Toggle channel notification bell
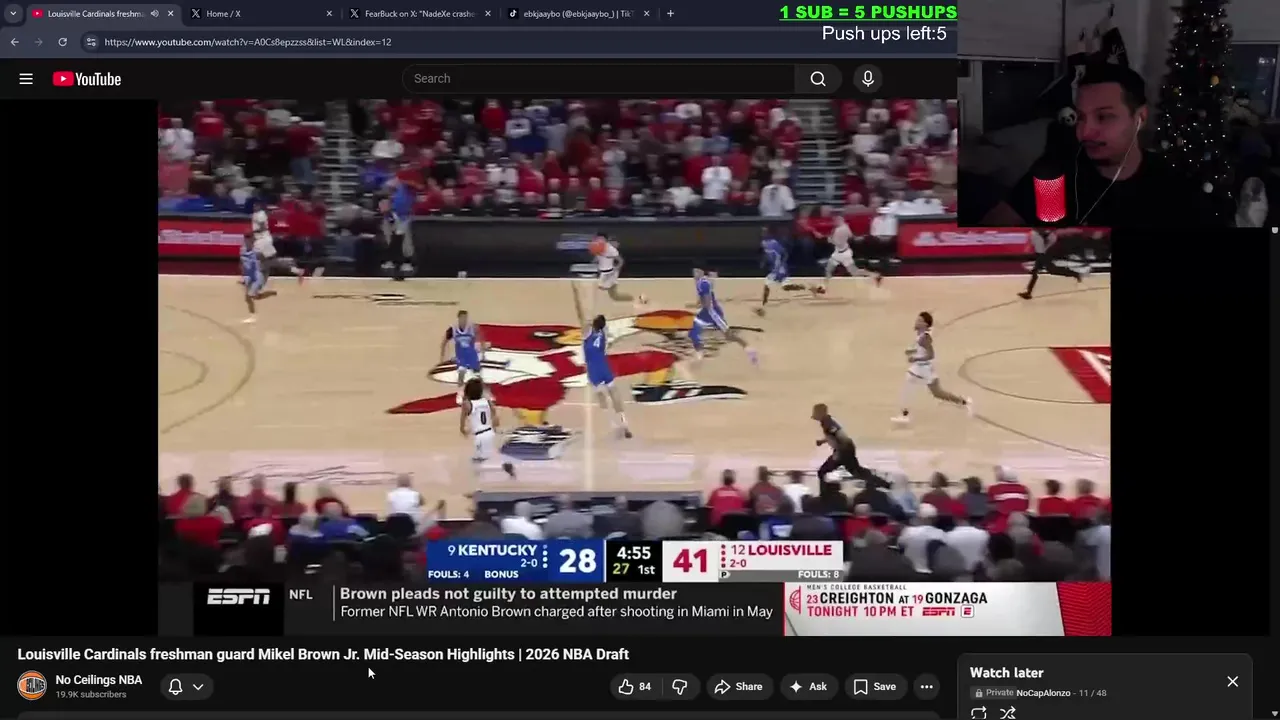The width and height of the screenshot is (1280, 720). point(175,687)
